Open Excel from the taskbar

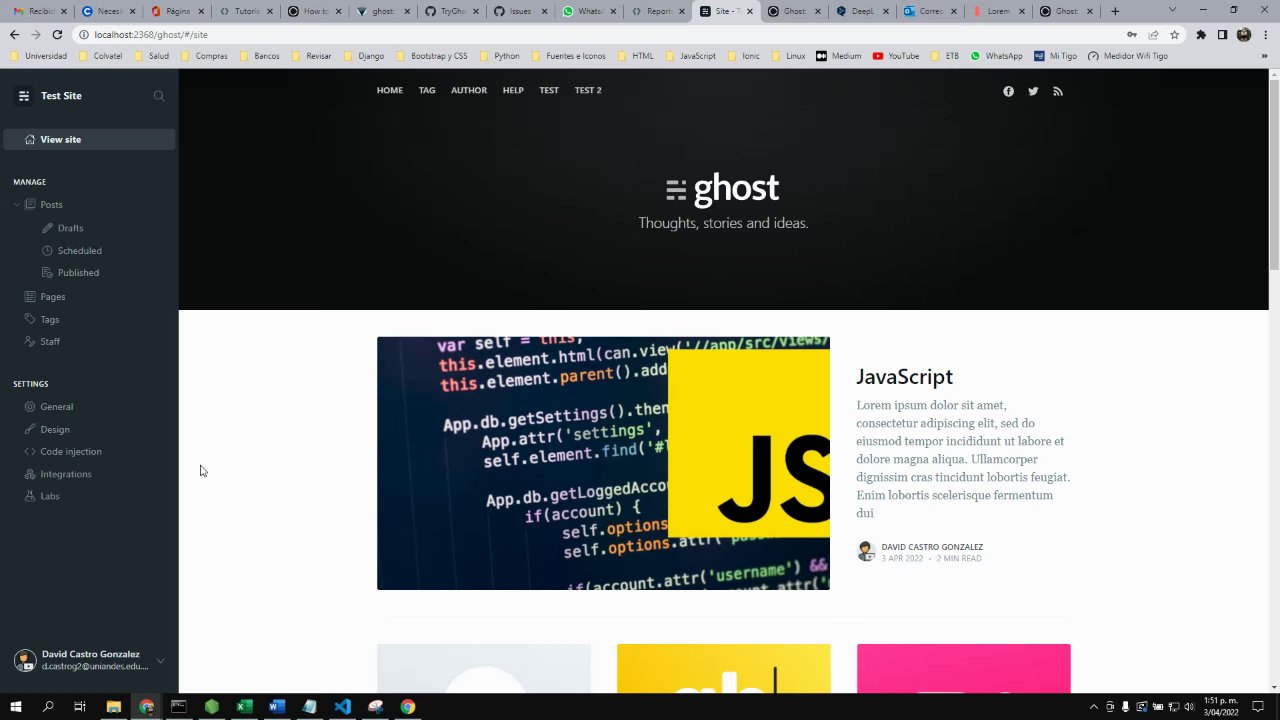tap(244, 707)
